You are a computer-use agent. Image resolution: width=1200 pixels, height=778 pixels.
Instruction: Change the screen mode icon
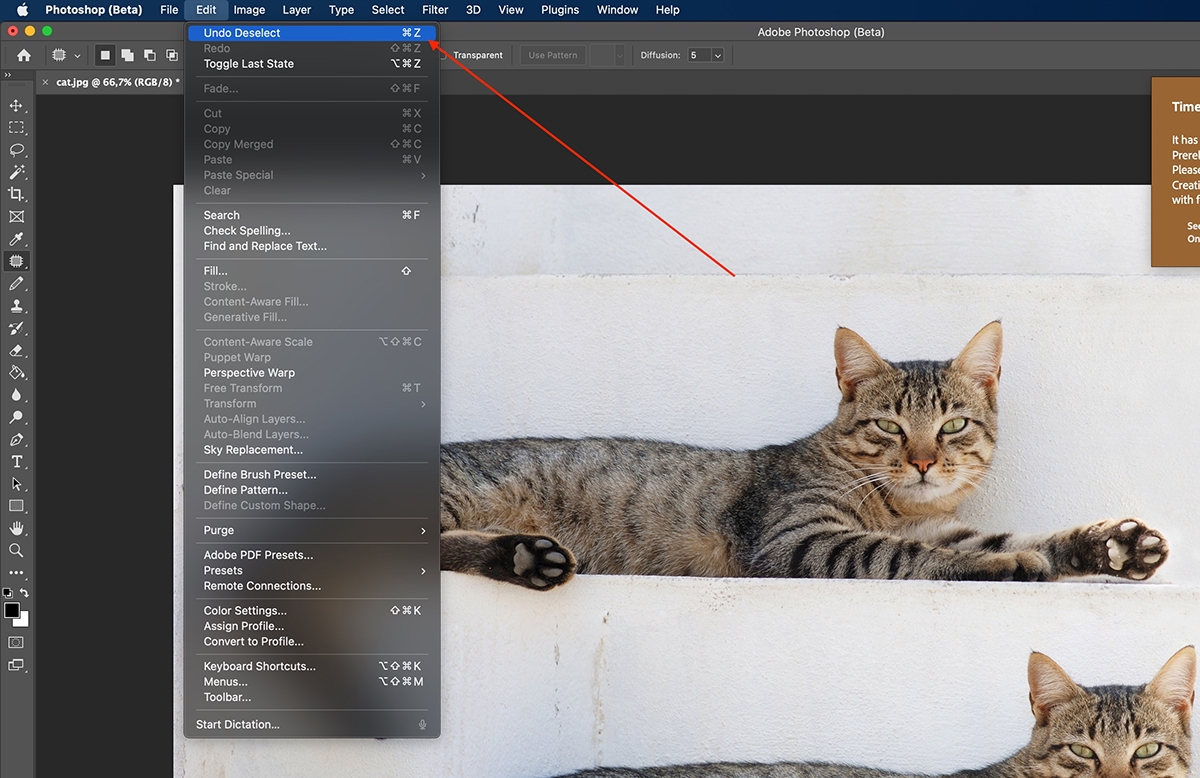[x=16, y=665]
